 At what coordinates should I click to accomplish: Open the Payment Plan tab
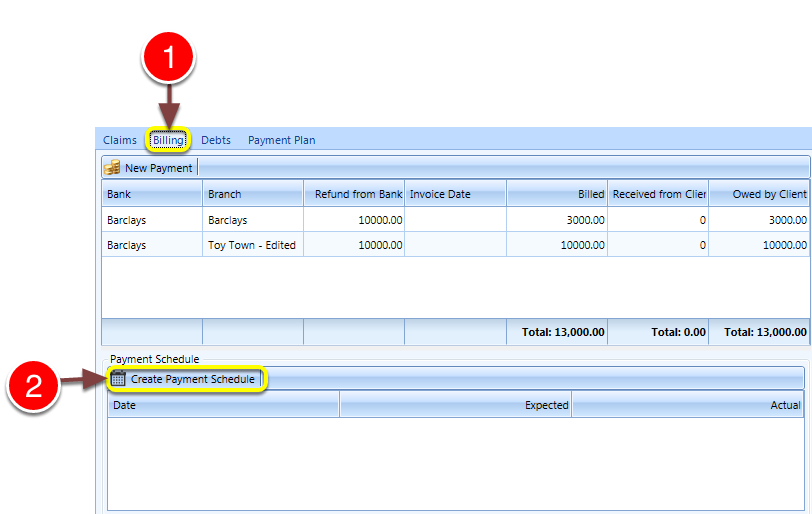282,140
